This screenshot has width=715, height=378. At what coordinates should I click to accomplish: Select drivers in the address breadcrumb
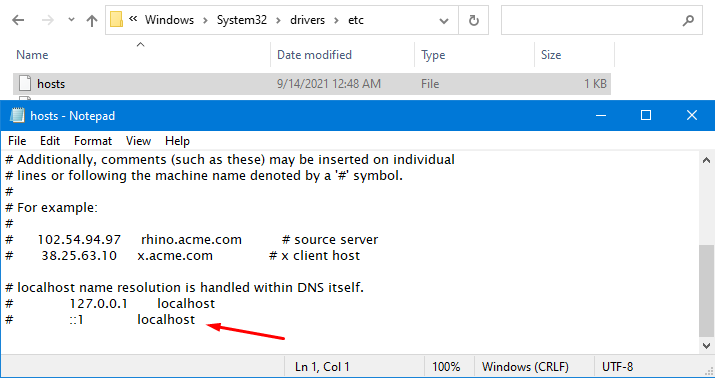[x=307, y=20]
